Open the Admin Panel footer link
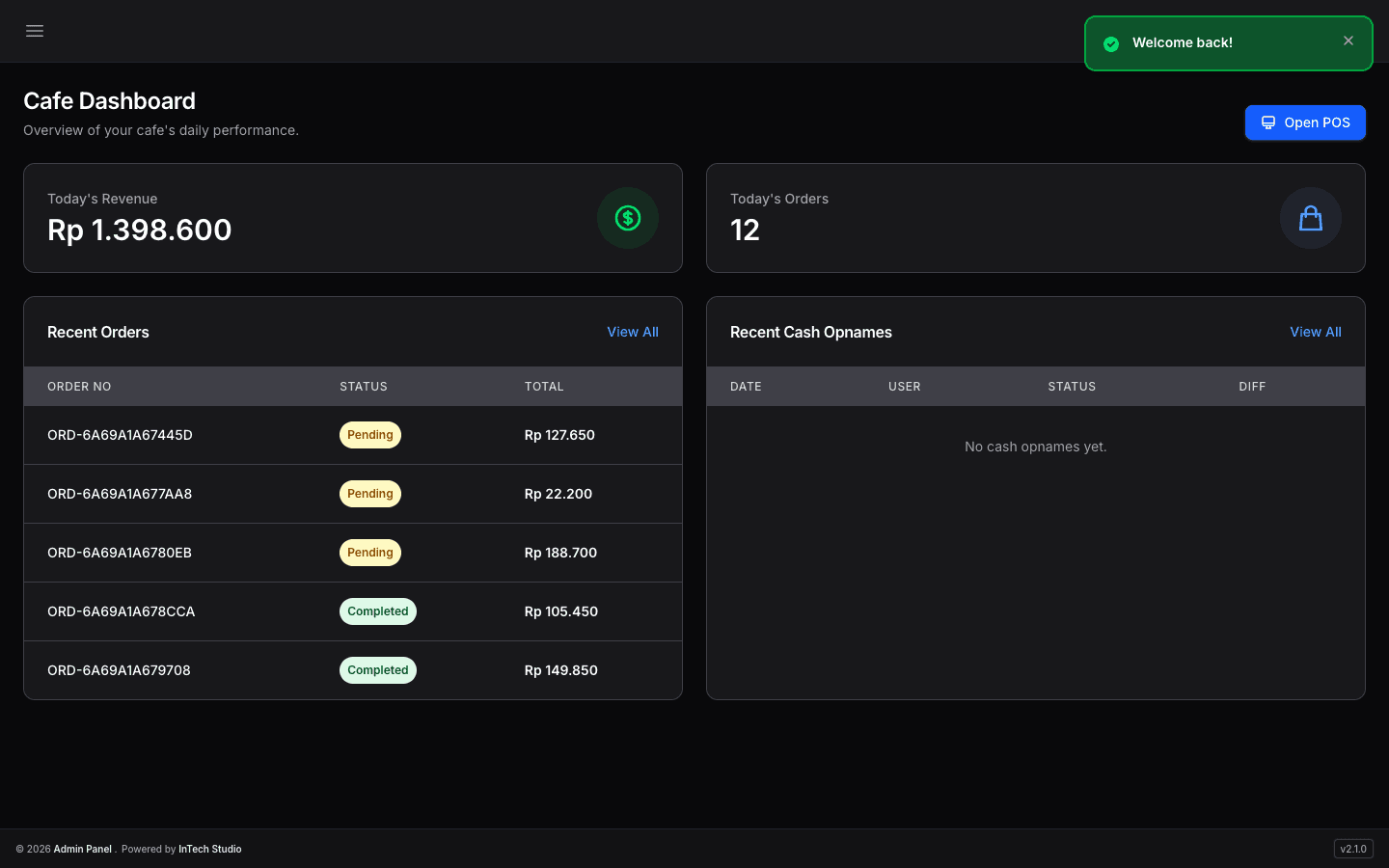Image resolution: width=1389 pixels, height=868 pixels. point(83,849)
